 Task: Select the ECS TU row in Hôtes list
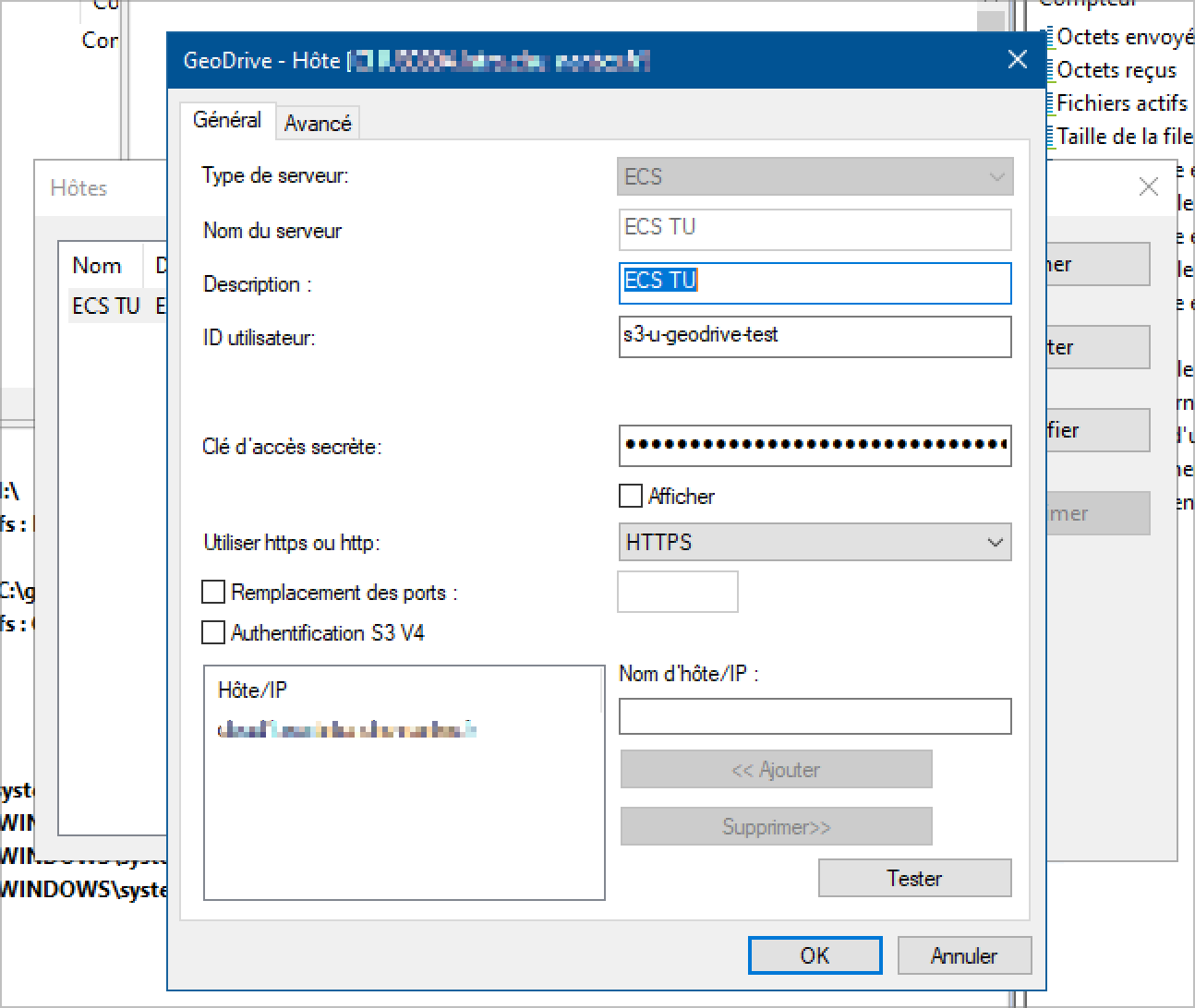pos(105,306)
